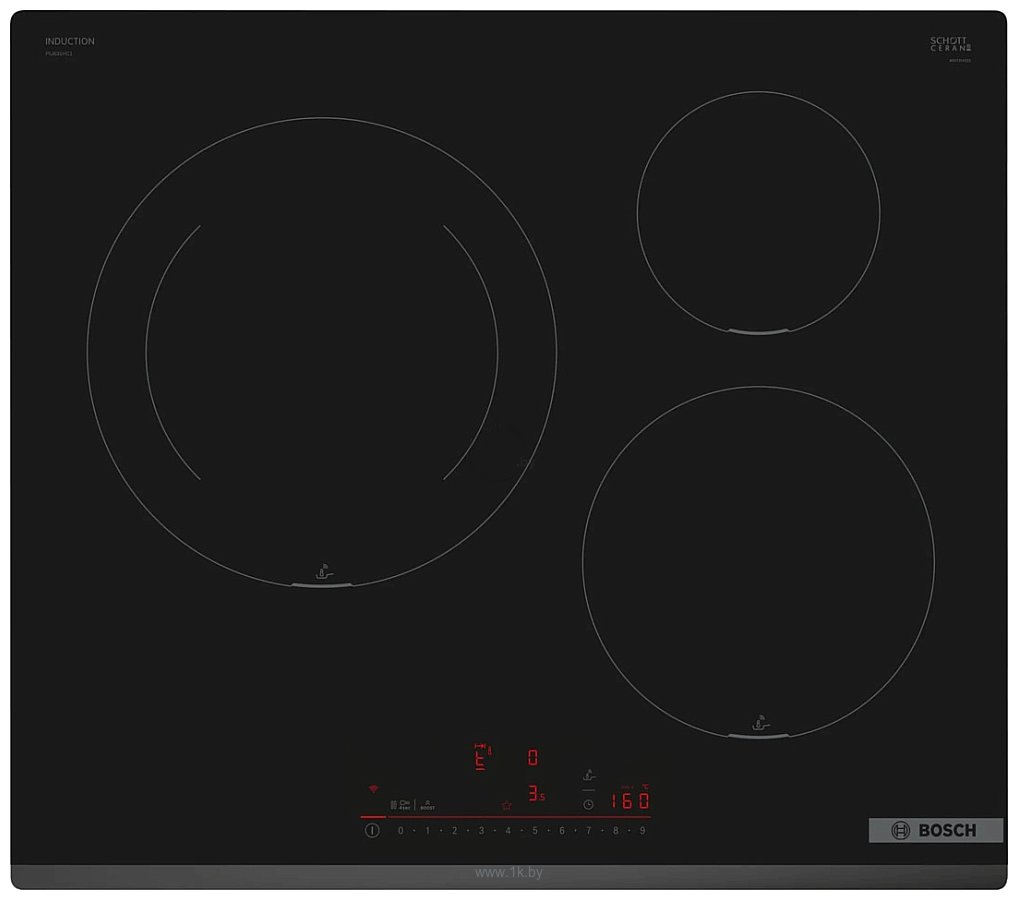Set power level 8 on the slider
Viewport: 1018px width, 900px height.
pyautogui.click(x=615, y=831)
